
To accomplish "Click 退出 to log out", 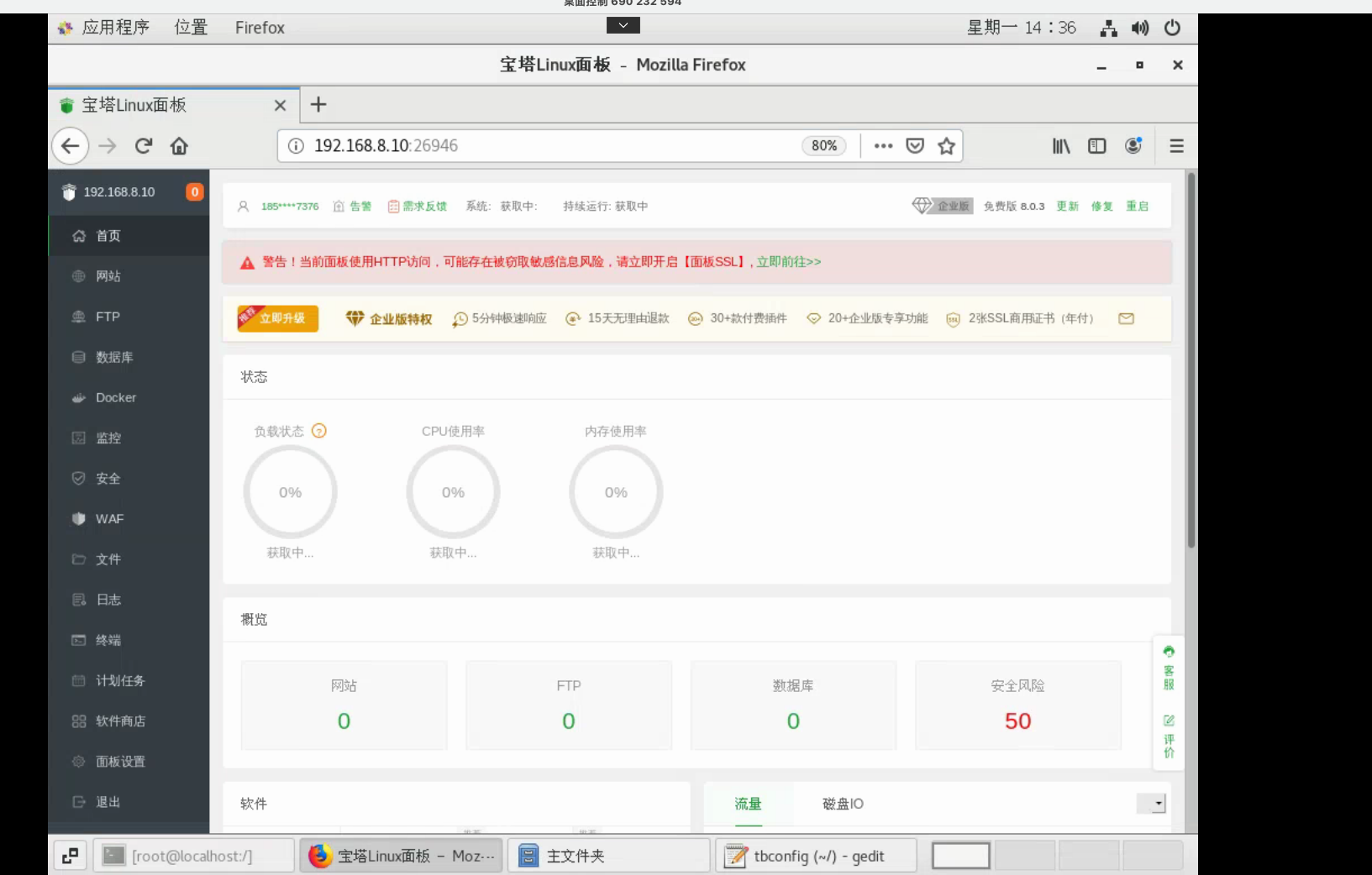I will coord(129,801).
